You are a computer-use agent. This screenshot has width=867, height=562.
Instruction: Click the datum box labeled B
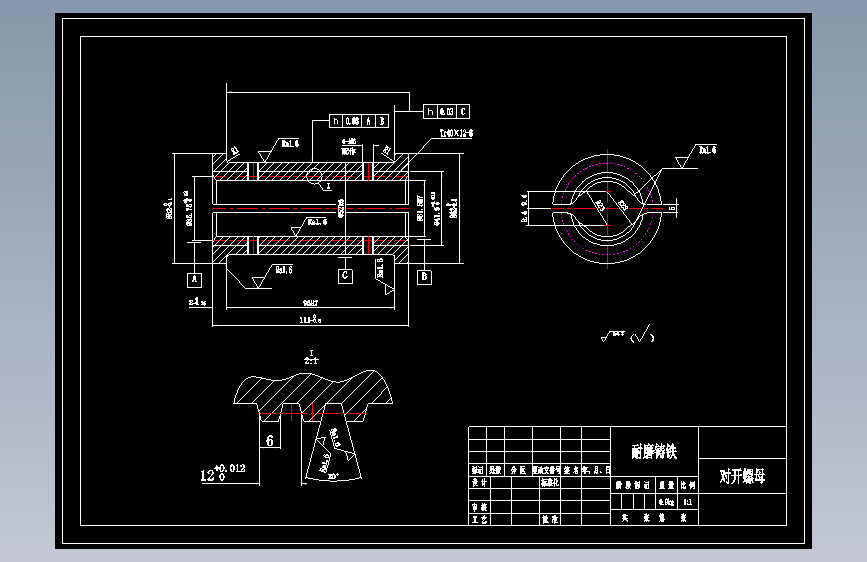(x=424, y=277)
